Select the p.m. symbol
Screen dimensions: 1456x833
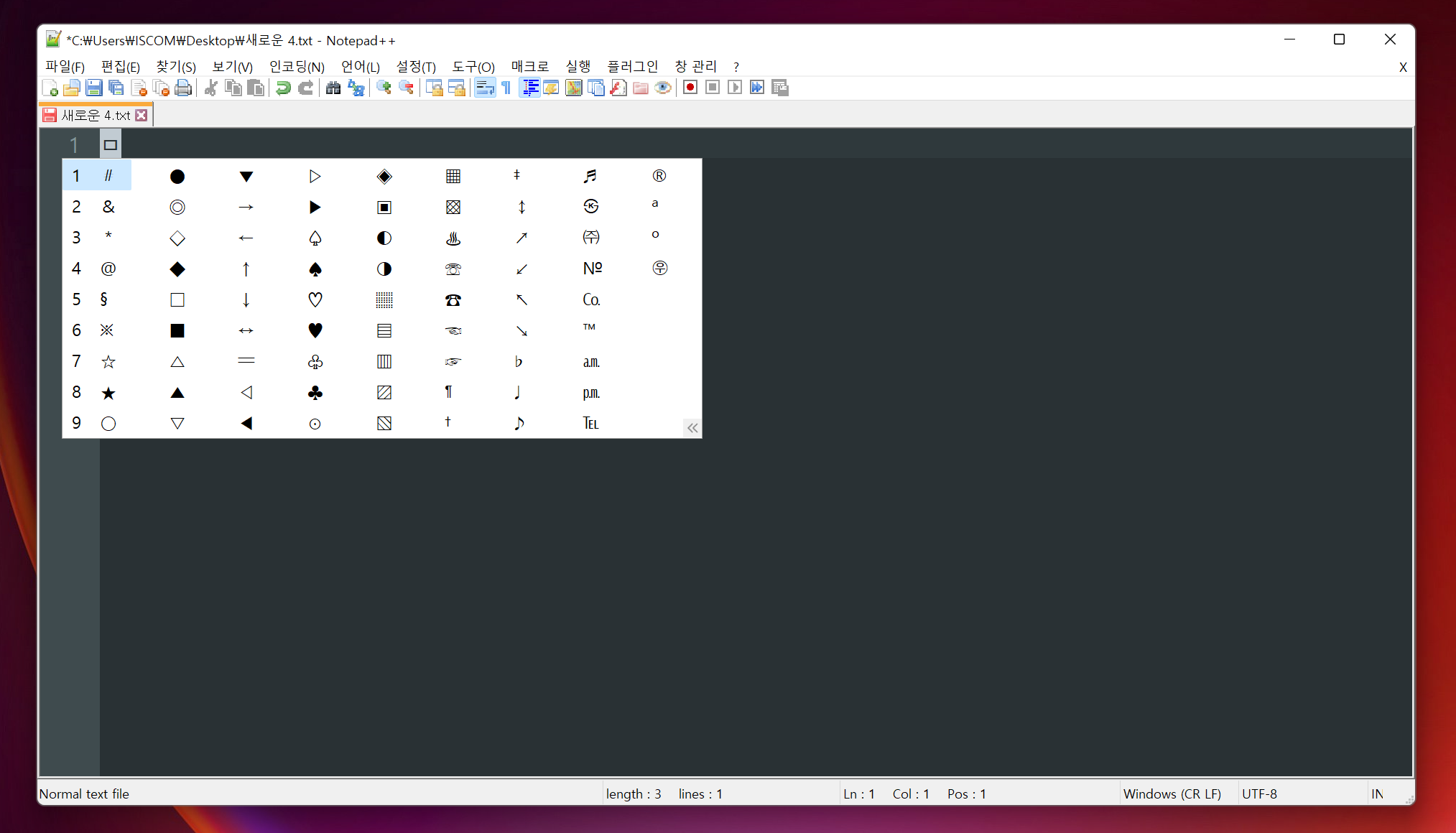[591, 393]
